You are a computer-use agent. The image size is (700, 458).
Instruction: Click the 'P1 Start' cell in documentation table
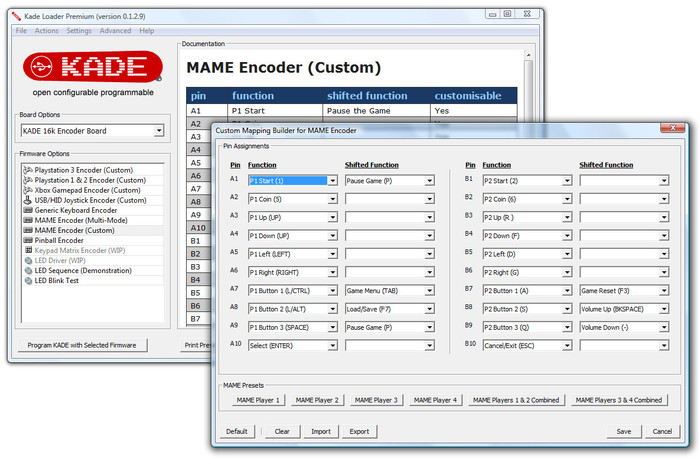(275, 110)
